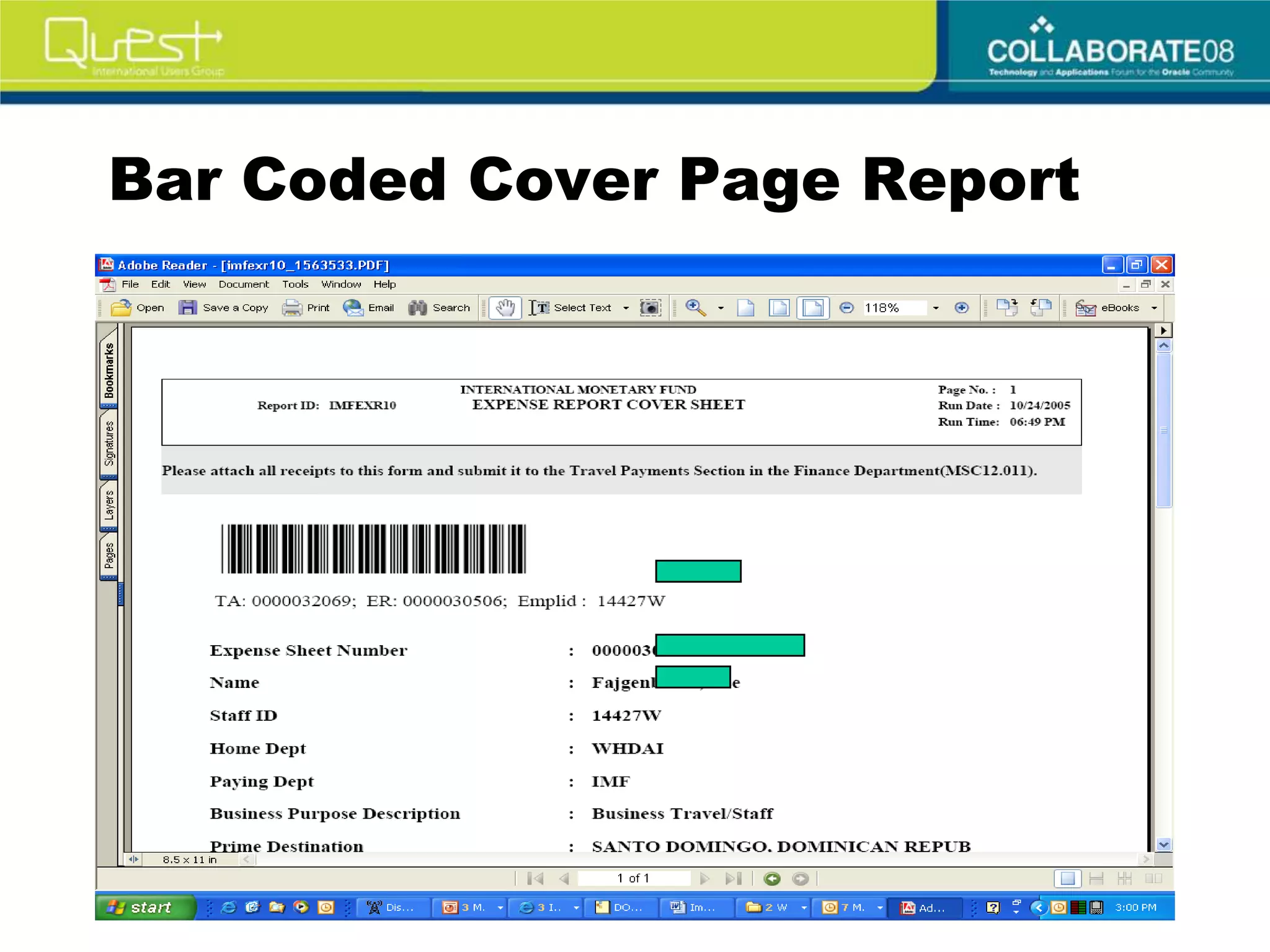Viewport: 1270px width, 952px height.
Task: Click the zoom out minus icon
Action: click(x=846, y=308)
